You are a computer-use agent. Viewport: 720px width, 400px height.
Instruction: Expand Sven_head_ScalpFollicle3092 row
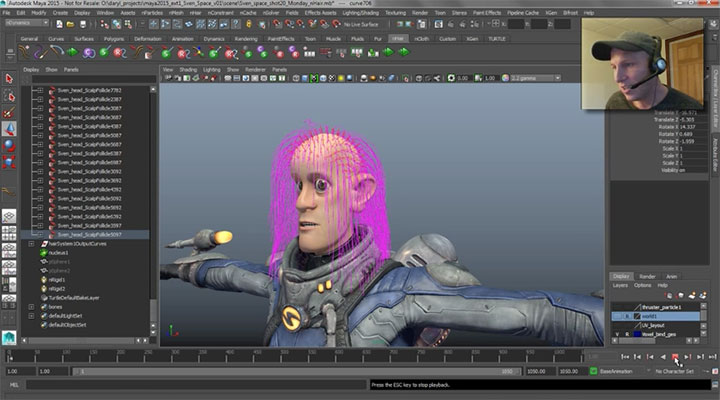tap(40, 172)
